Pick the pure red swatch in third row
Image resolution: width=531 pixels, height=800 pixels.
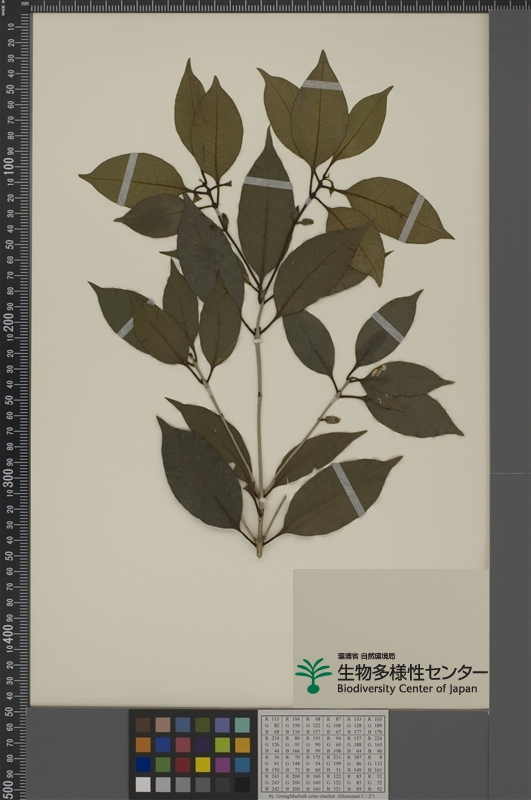tap(183, 764)
